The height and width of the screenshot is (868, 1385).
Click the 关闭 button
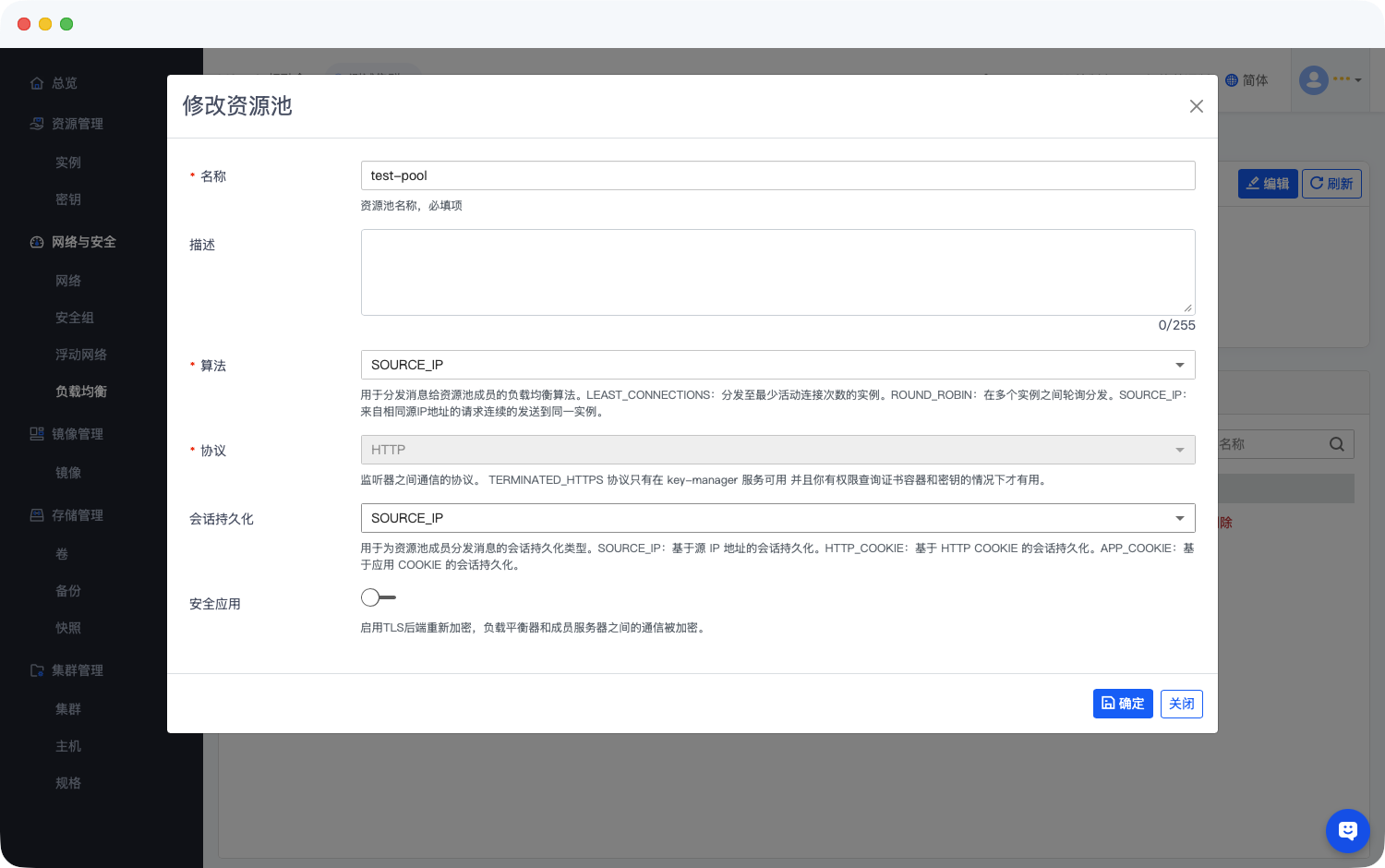[x=1181, y=704]
